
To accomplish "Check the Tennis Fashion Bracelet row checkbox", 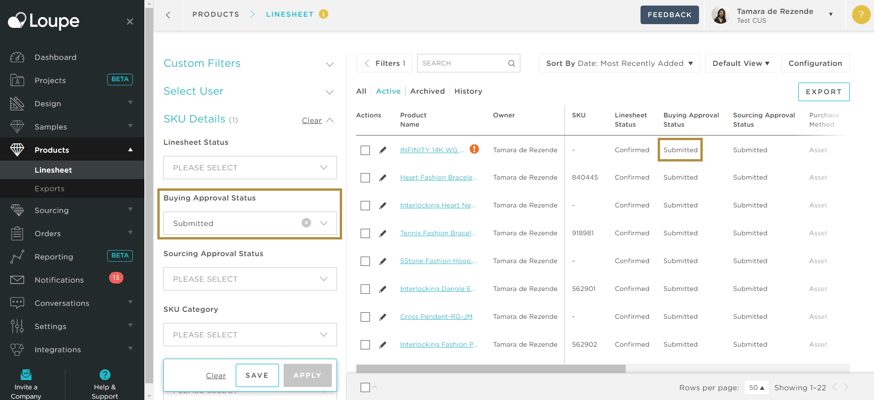I will pos(365,233).
